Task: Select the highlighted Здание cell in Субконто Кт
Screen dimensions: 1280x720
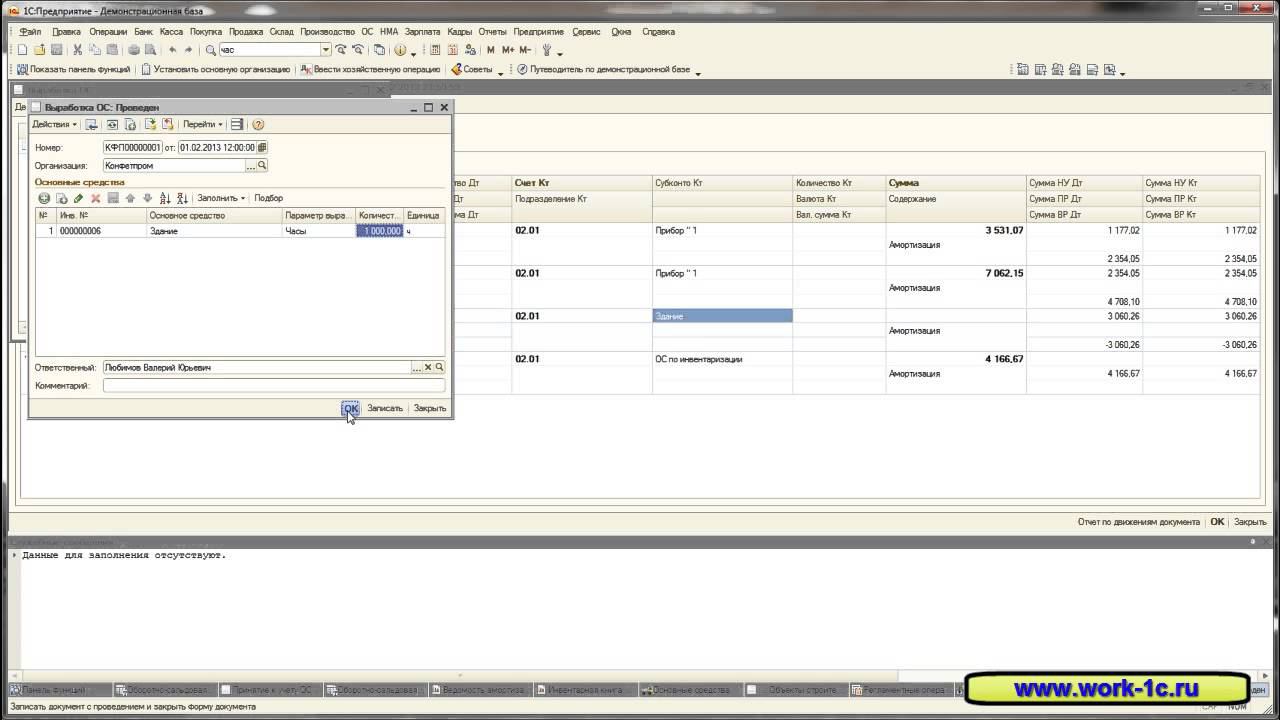Action: 722,316
